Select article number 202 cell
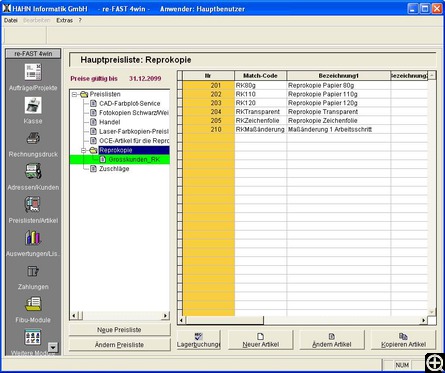 208,94
